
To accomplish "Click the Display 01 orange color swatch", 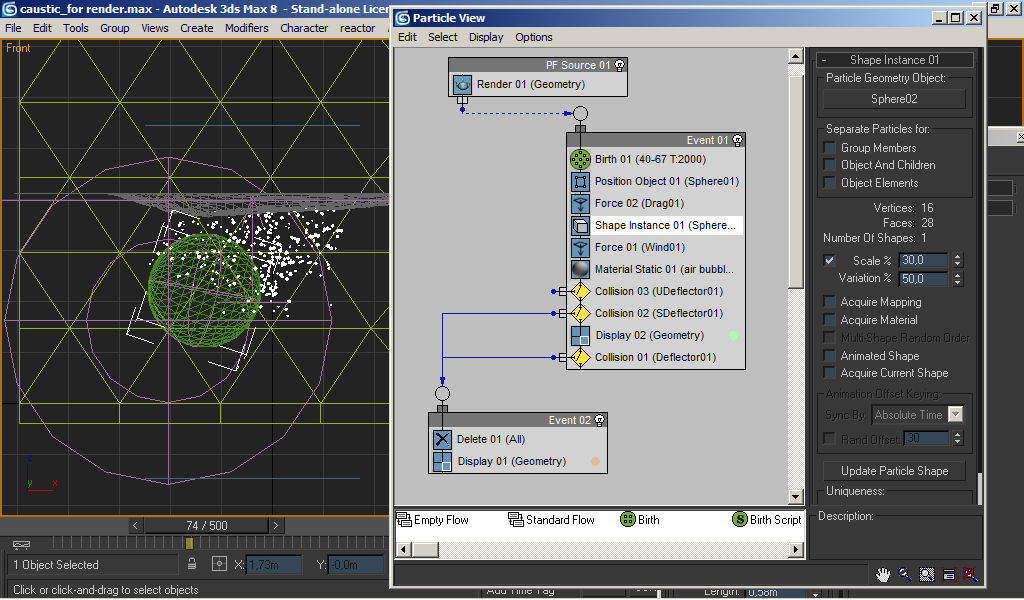I will click(x=595, y=462).
